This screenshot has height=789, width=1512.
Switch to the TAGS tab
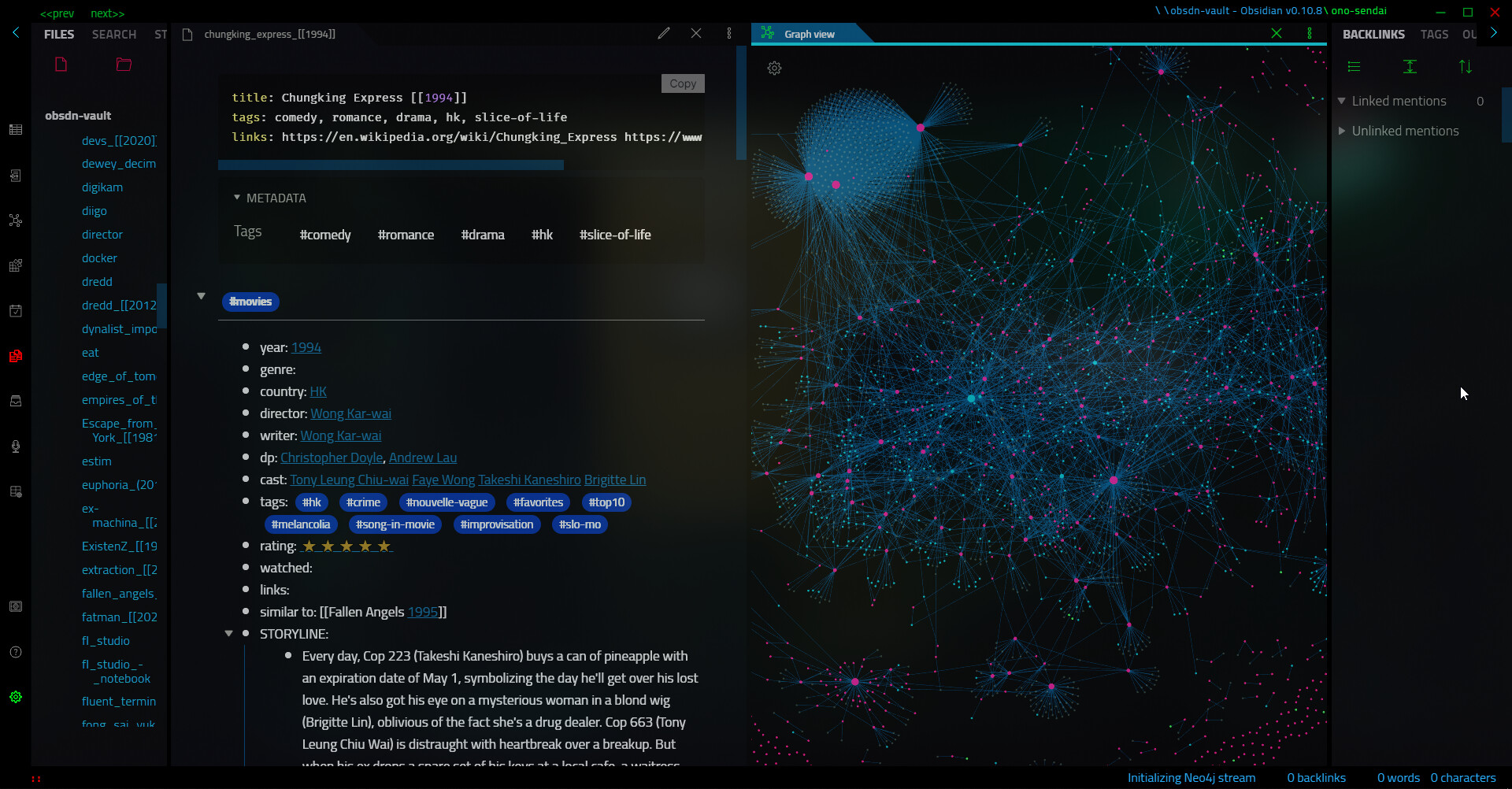point(1434,35)
